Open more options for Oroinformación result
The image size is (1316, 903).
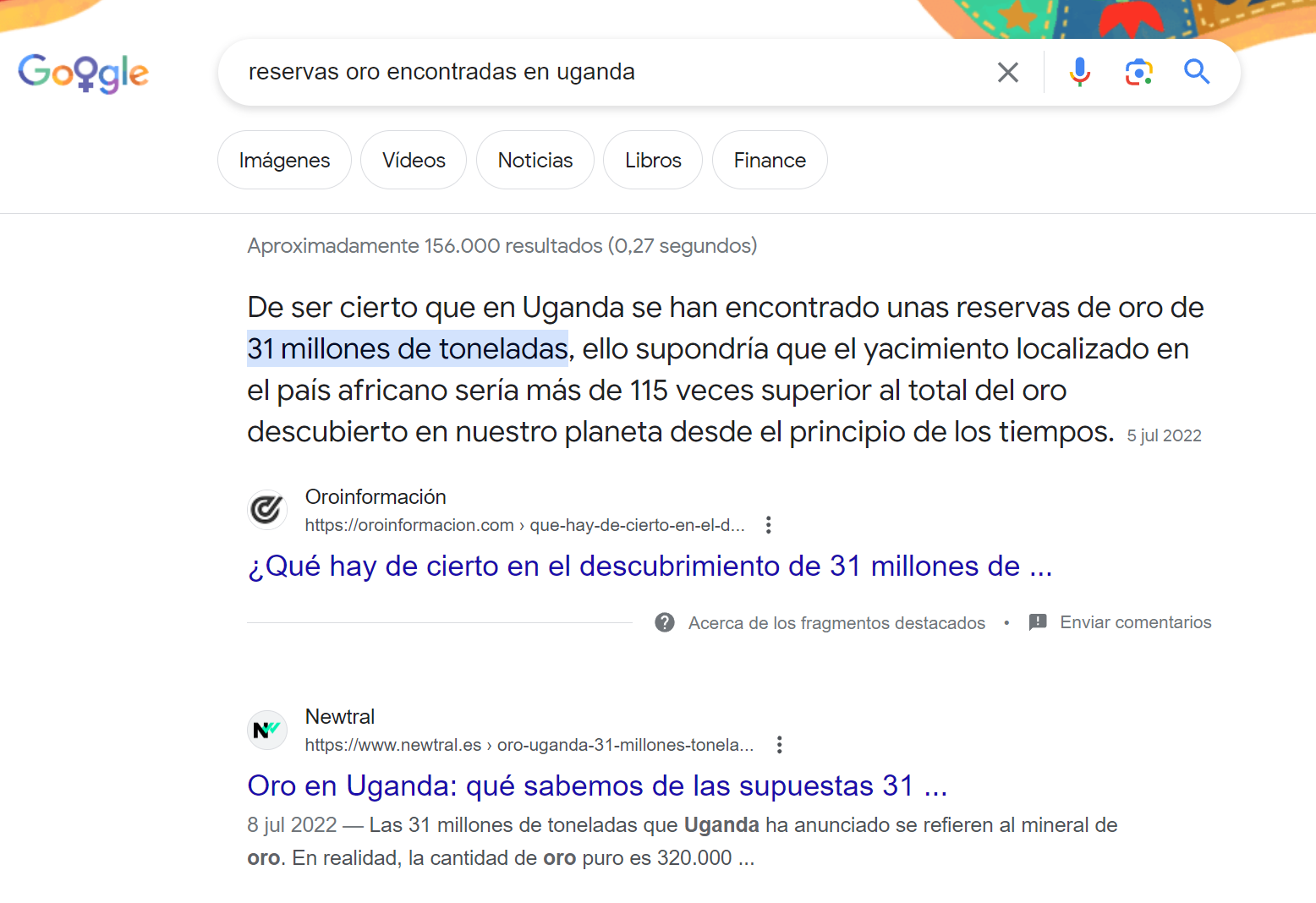point(768,525)
